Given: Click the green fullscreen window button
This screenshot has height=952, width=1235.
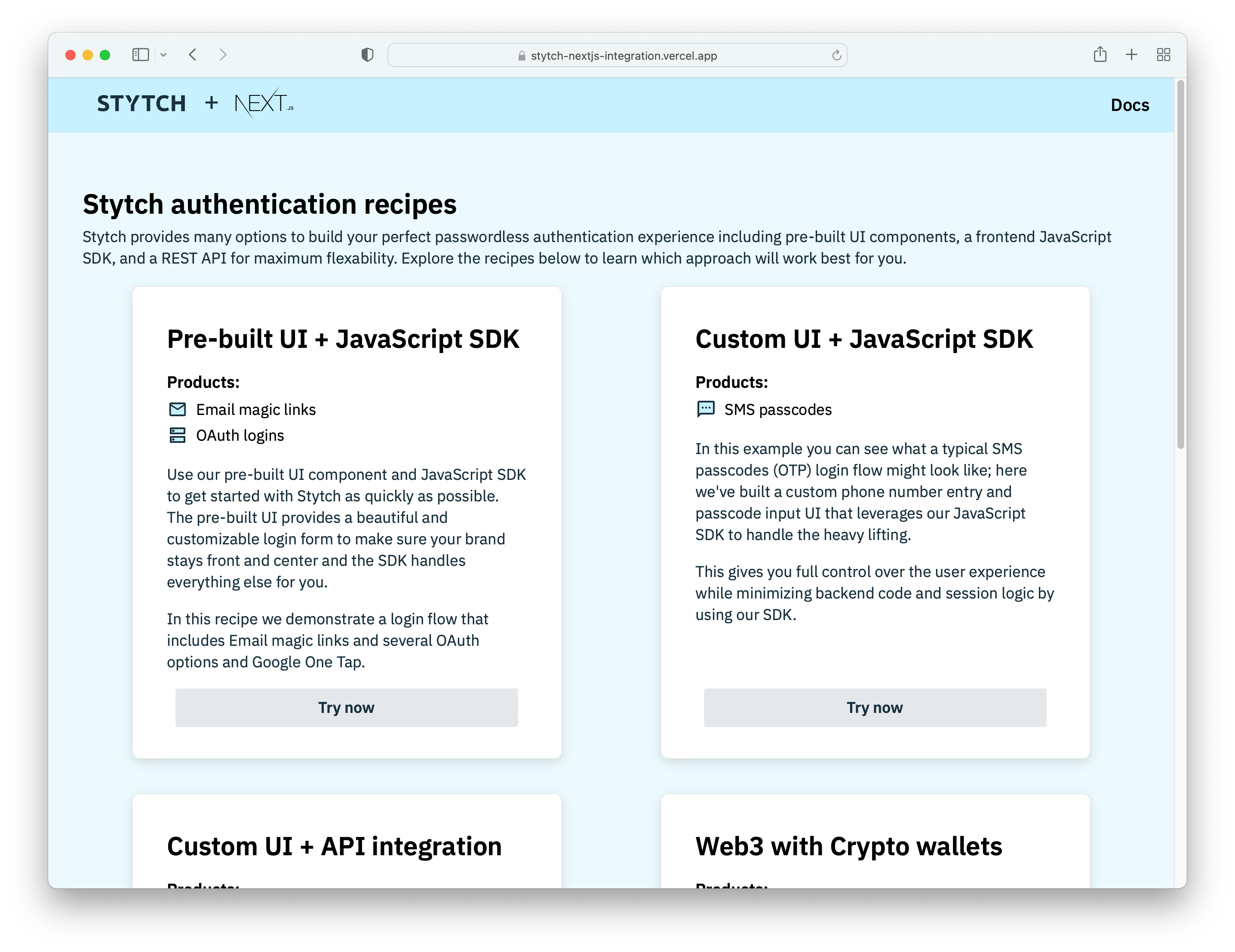Looking at the screenshot, I should [105, 55].
